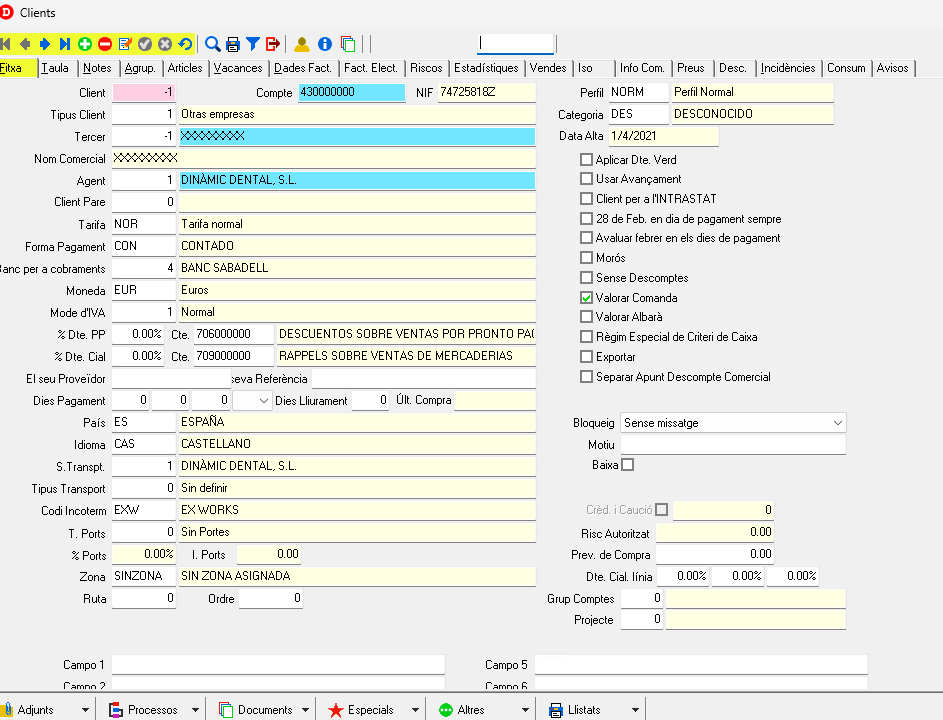Open the search magnifier tool
943x720 pixels.
click(x=212, y=44)
